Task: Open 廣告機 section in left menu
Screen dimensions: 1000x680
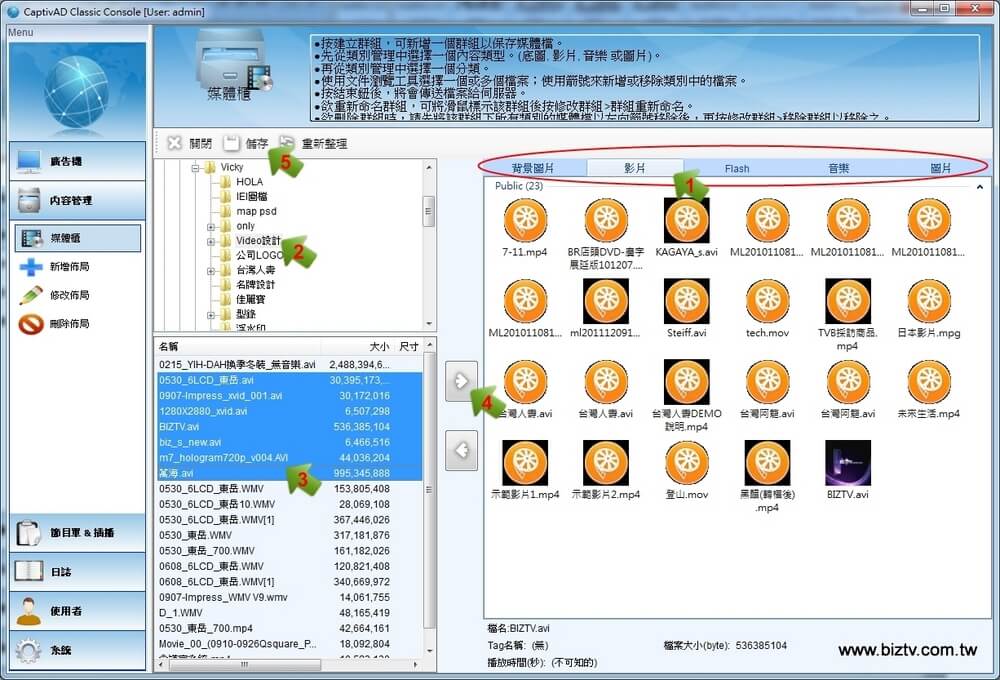Action: tap(77, 161)
